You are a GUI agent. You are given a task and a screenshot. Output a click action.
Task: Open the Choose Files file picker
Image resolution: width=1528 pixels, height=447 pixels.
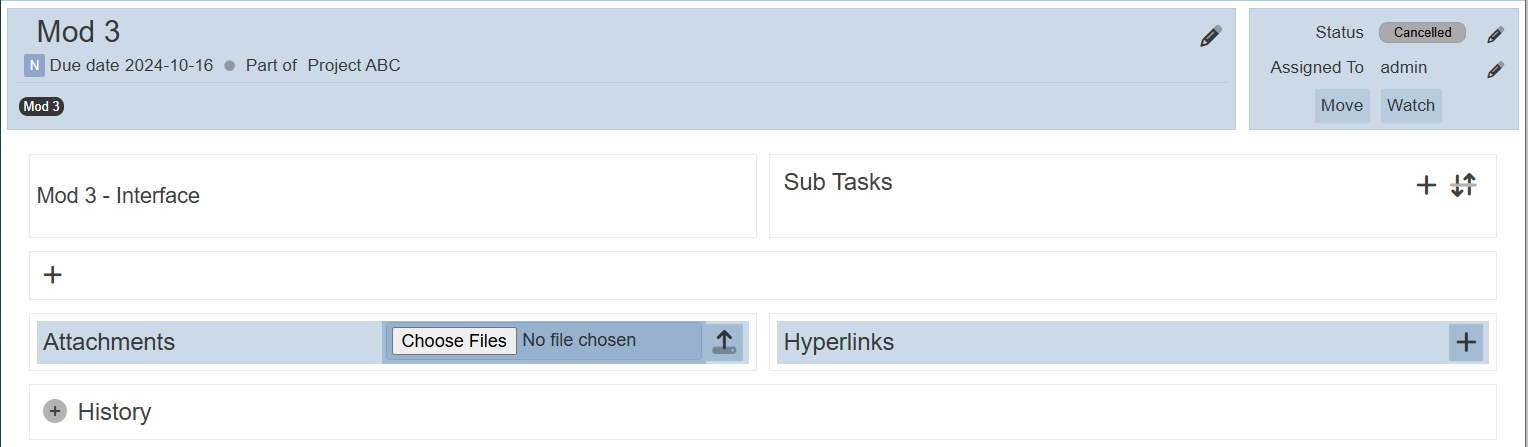coord(454,341)
